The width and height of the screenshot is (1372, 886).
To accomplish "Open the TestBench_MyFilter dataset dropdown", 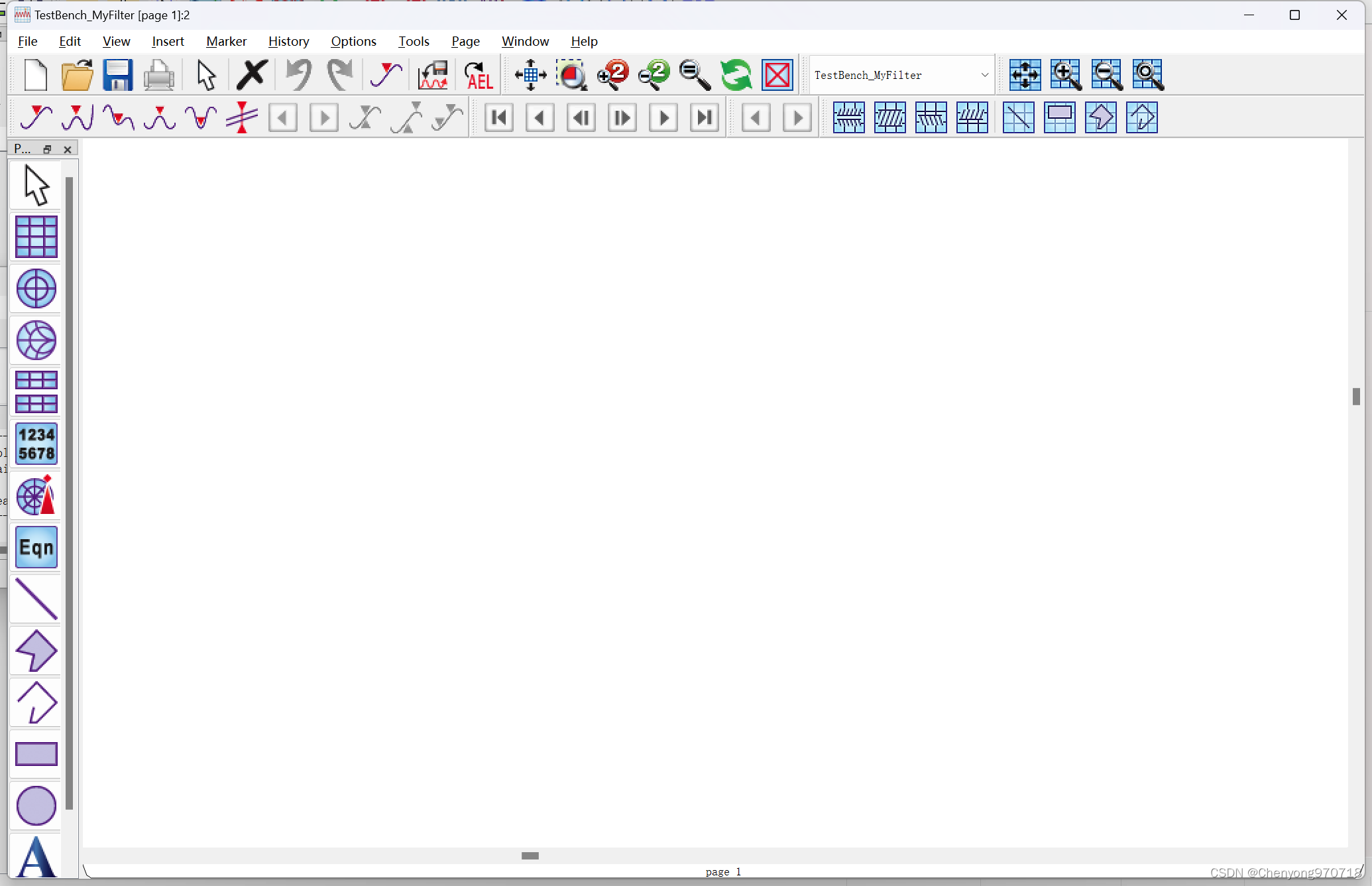I will click(985, 75).
